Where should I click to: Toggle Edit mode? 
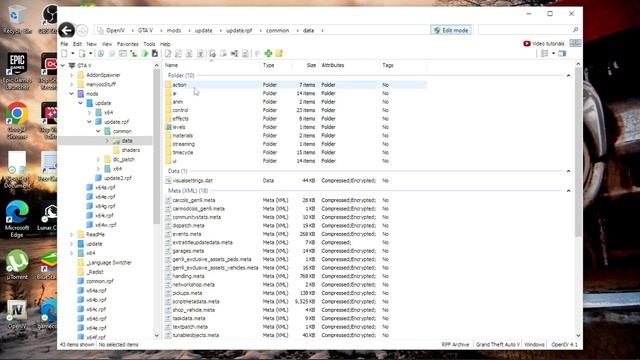pos(451,30)
